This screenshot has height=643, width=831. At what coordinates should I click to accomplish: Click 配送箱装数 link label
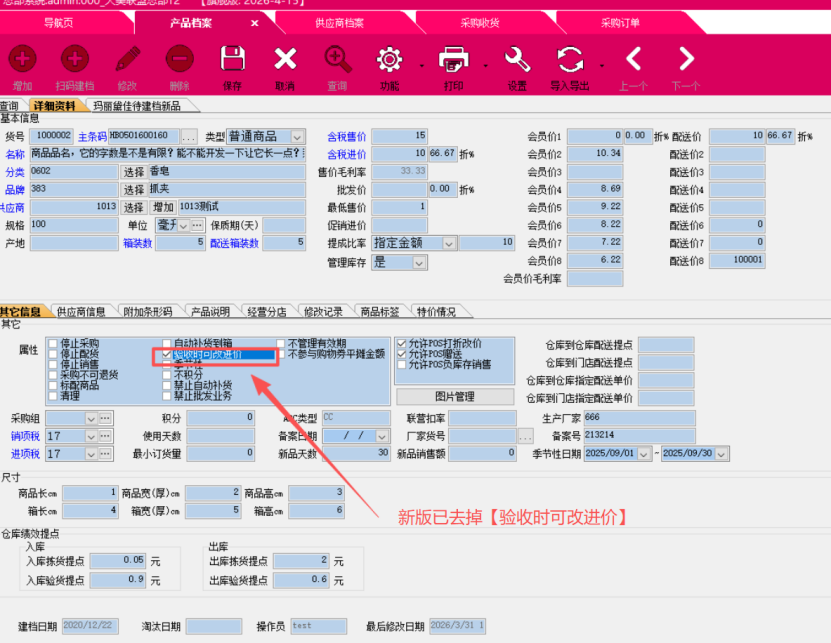234,243
